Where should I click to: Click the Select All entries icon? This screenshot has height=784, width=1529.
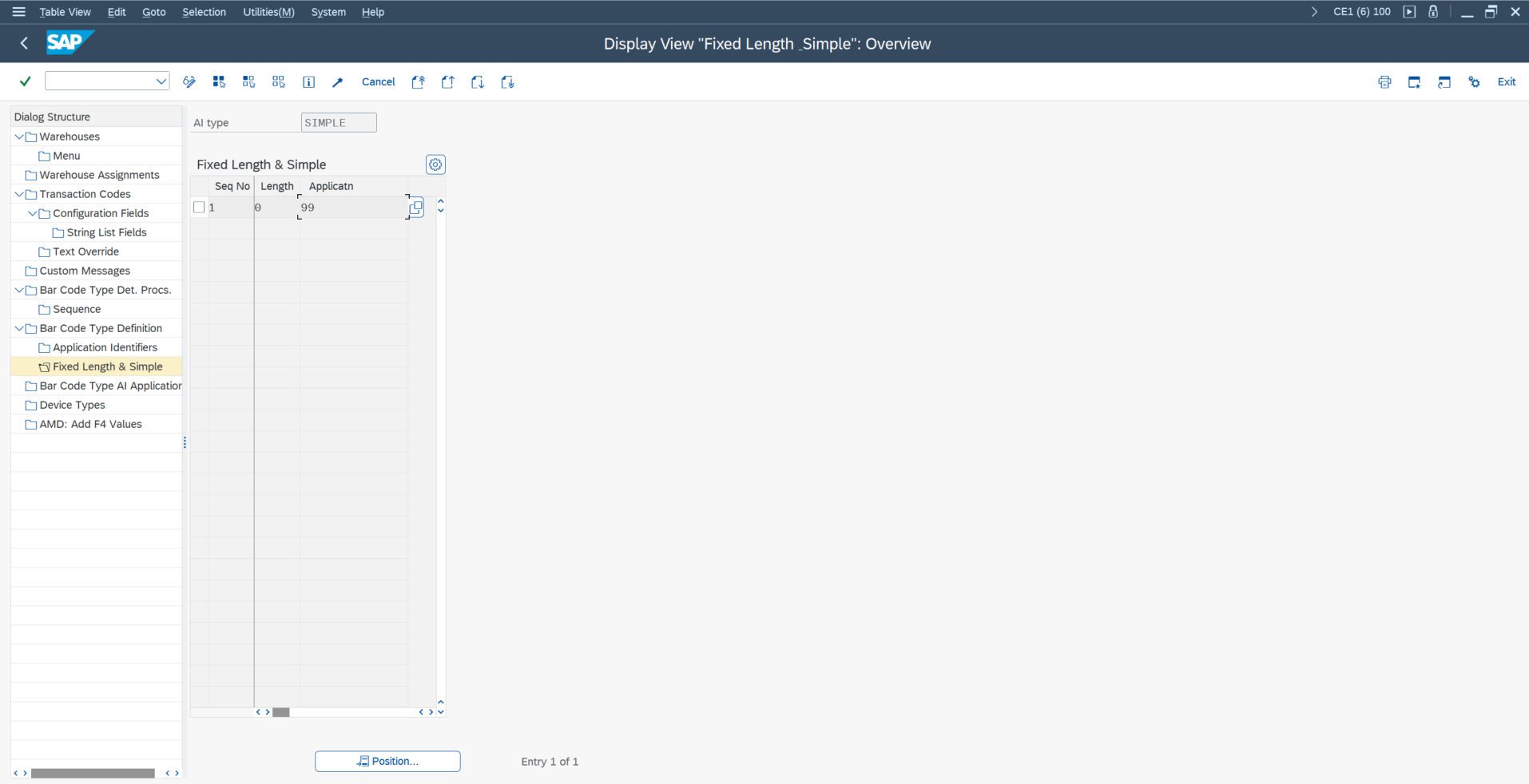pyautogui.click(x=219, y=82)
